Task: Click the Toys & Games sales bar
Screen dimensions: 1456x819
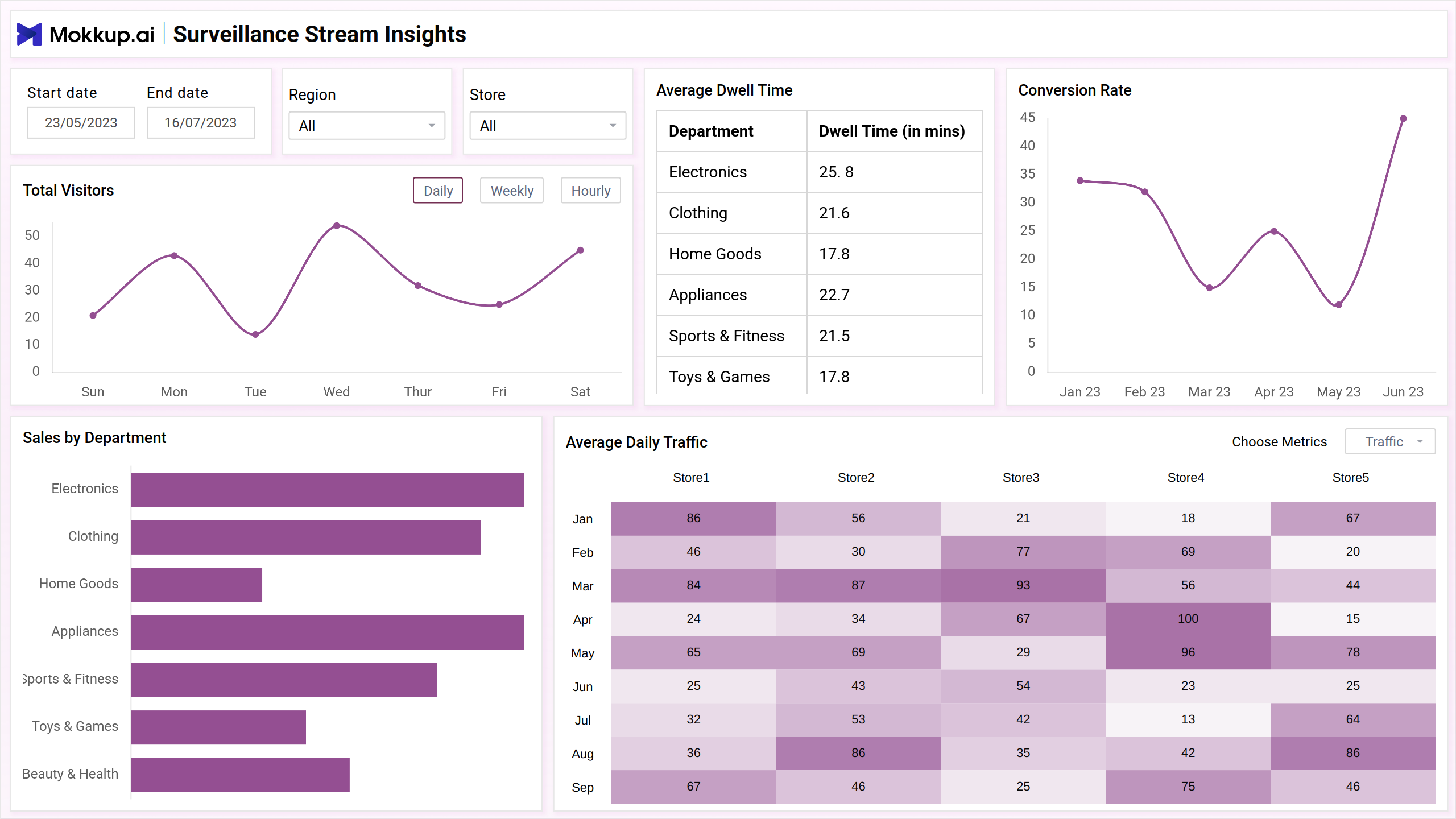Action: click(218, 727)
